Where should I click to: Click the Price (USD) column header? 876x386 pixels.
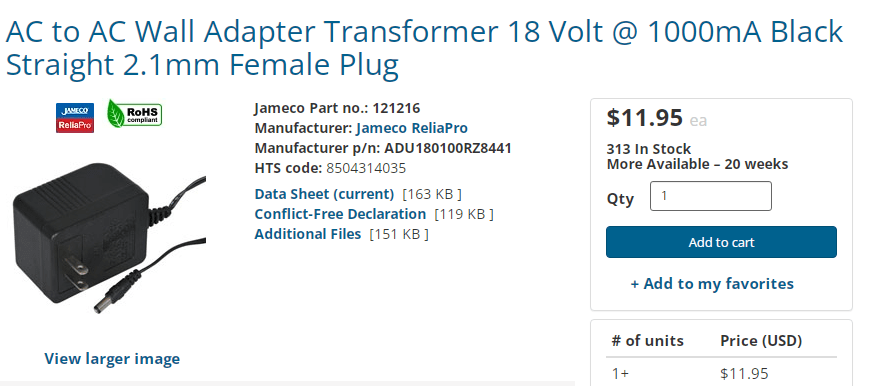pos(761,340)
